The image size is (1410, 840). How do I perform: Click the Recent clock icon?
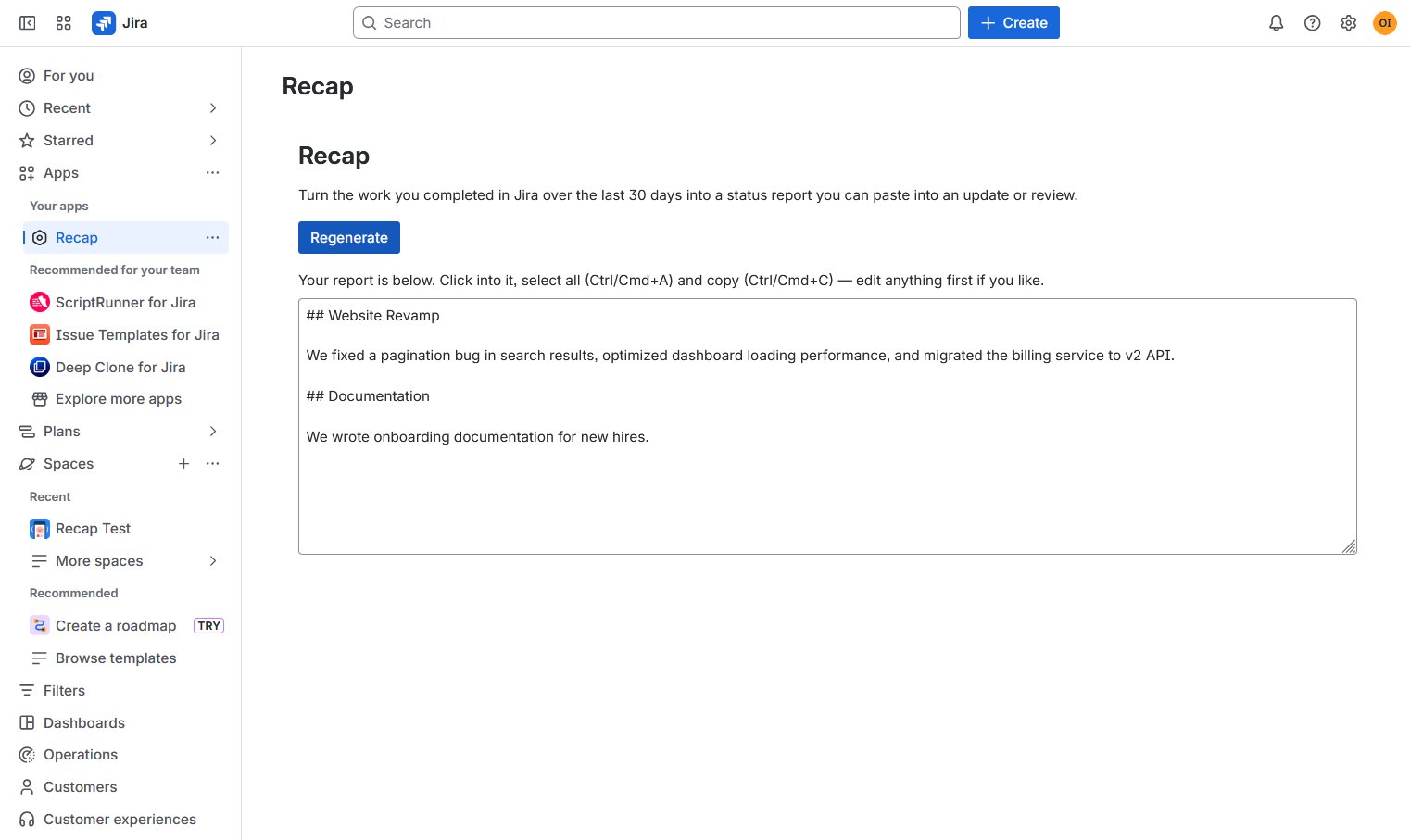pos(27,108)
